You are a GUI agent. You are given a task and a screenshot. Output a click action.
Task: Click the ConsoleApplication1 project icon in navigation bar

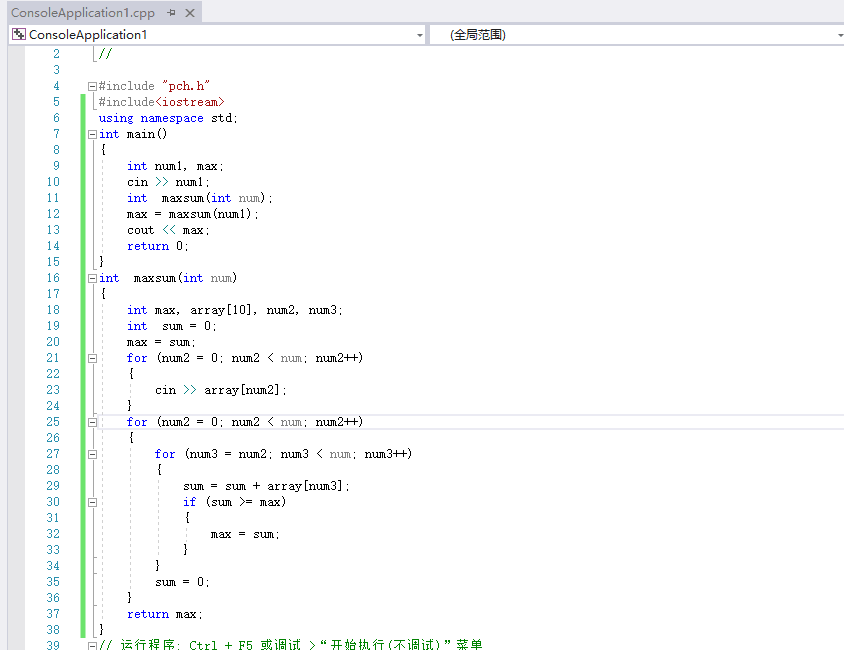tap(19, 34)
